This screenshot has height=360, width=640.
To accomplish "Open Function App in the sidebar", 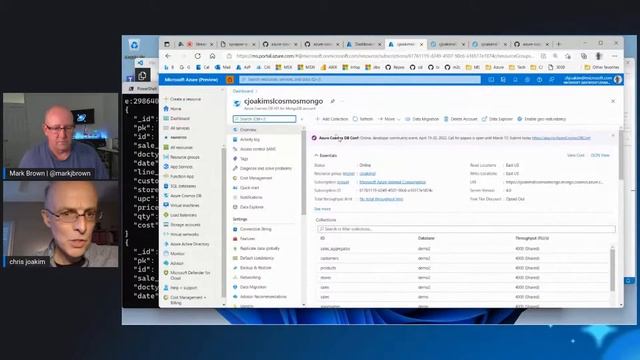I will pos(182,176).
